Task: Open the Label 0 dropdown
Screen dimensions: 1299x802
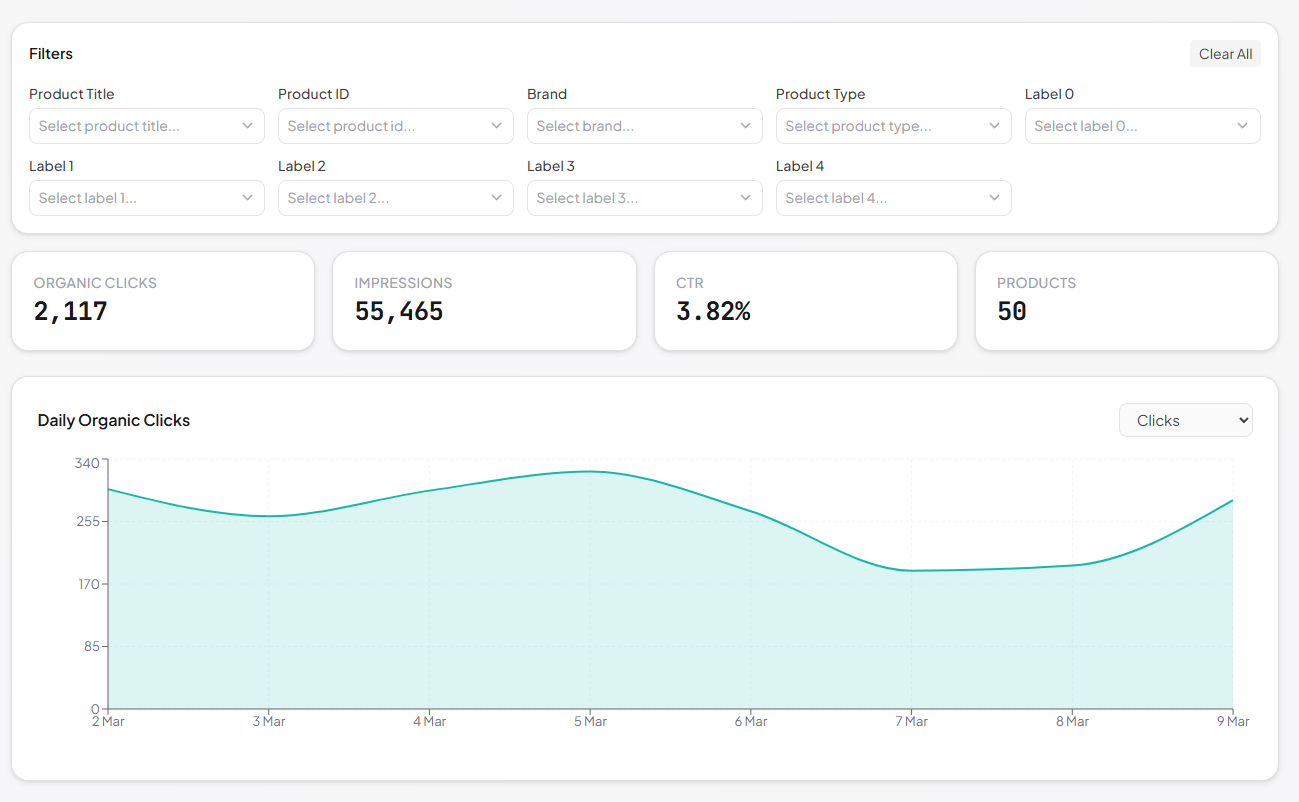Action: (x=1142, y=126)
